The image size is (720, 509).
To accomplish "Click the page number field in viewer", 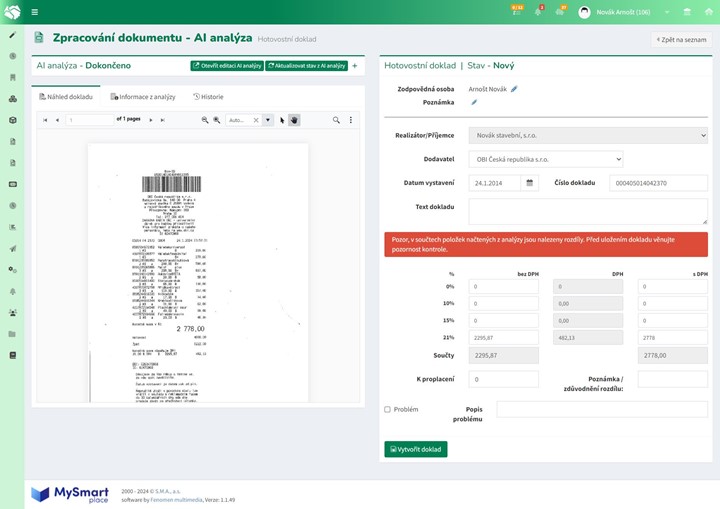I will [x=90, y=120].
